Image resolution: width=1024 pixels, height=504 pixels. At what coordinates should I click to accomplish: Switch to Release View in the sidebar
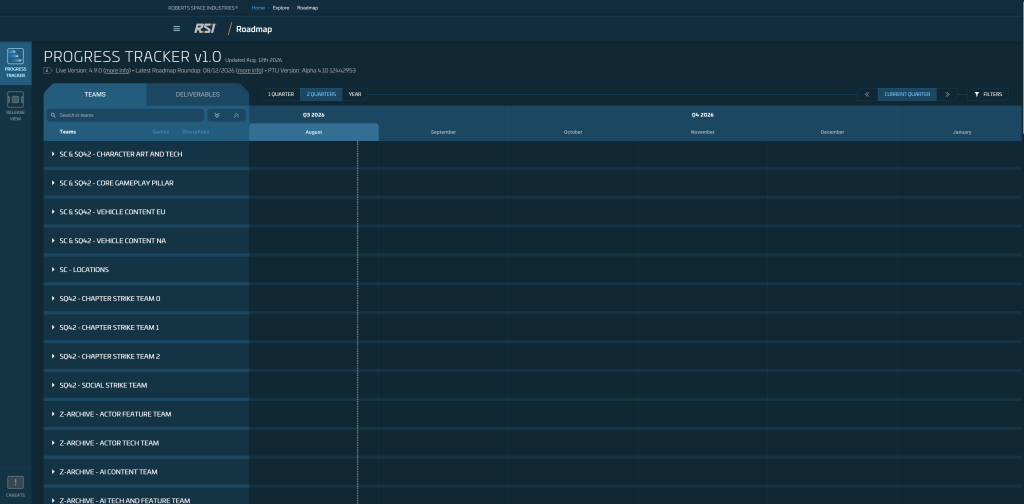click(16, 106)
